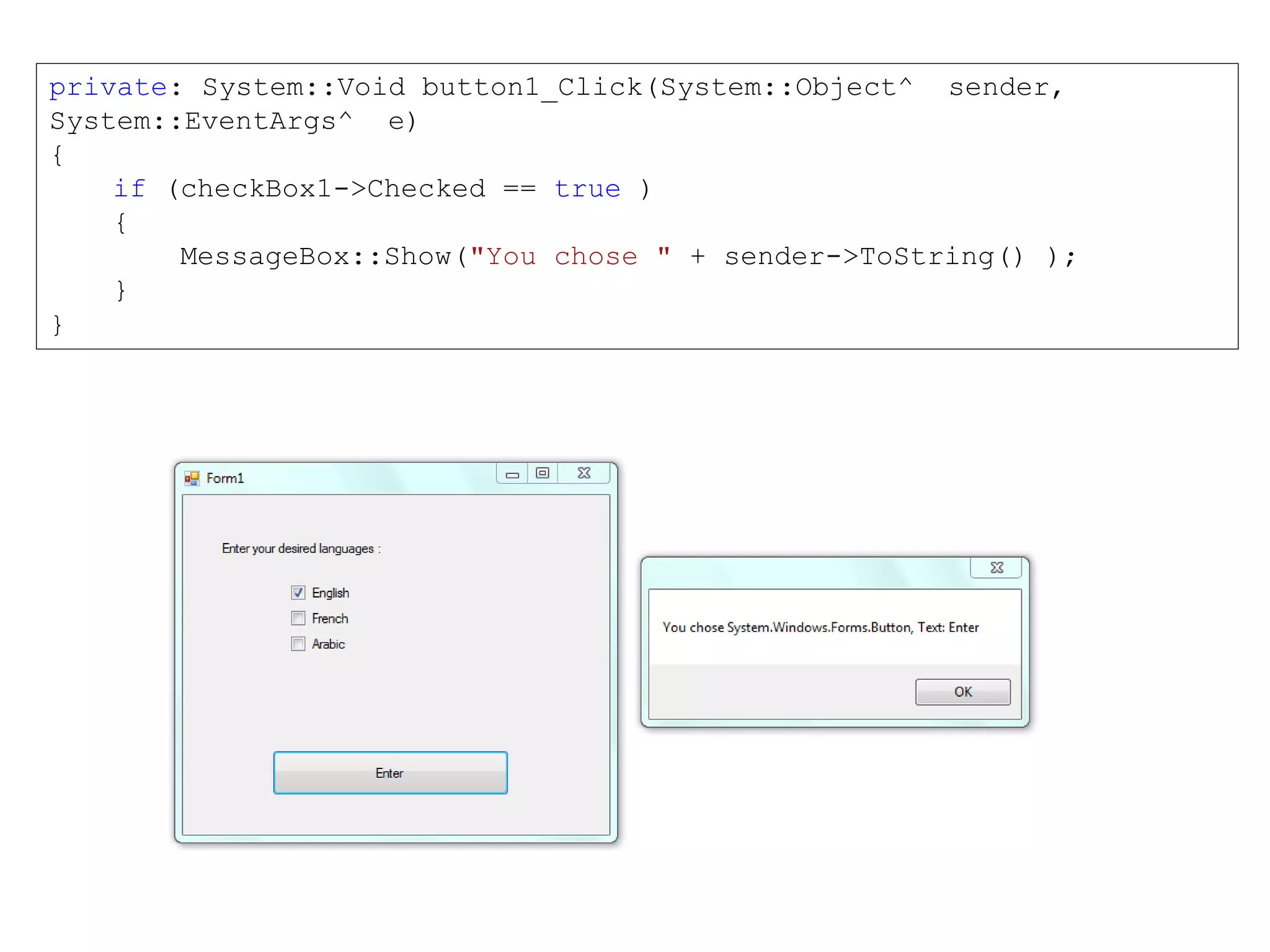Click the 'private' keyword in the code
Image resolution: width=1270 pixels, height=952 pixels.
tap(109, 87)
